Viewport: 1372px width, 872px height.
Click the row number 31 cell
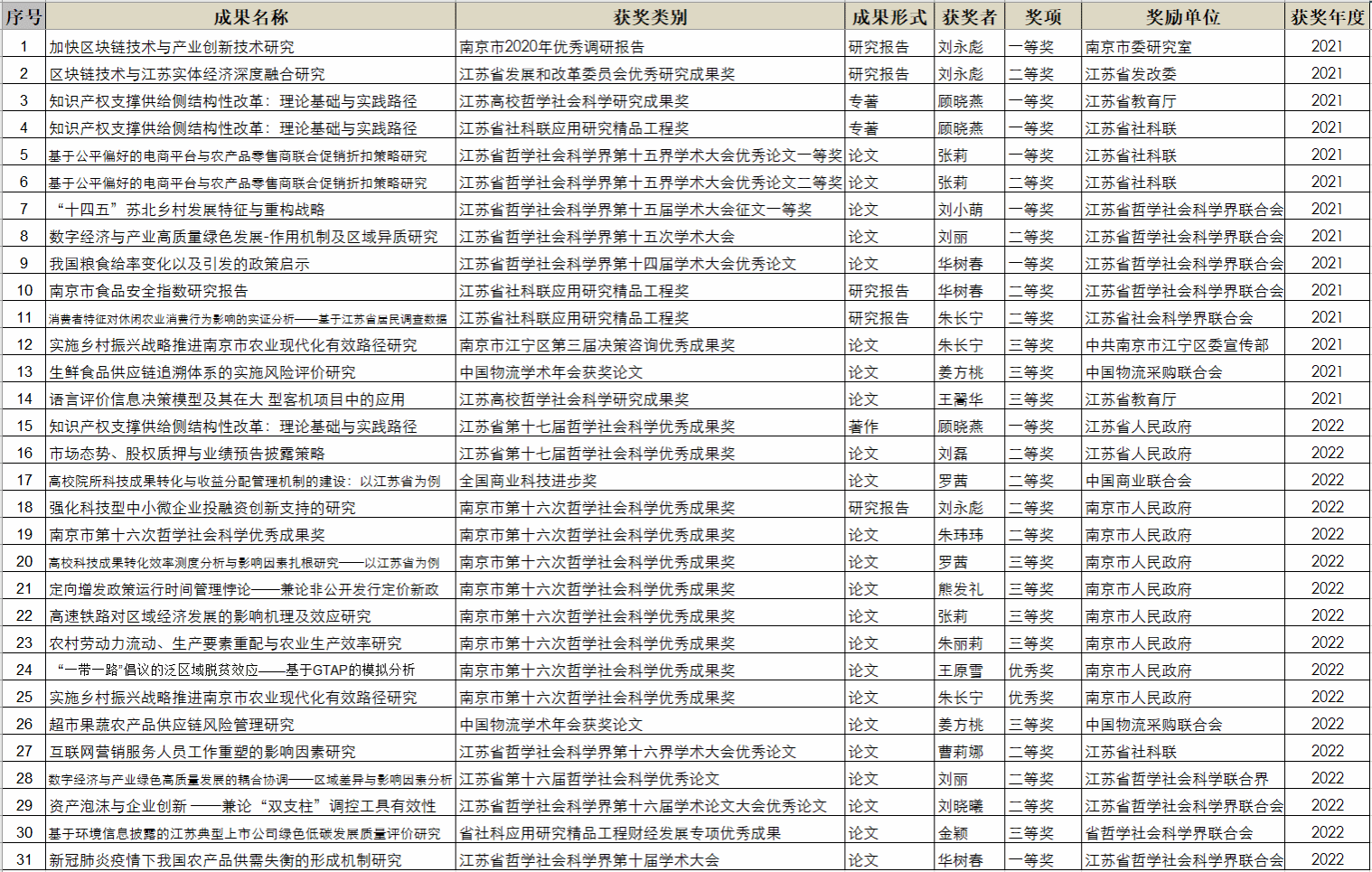(x=24, y=859)
